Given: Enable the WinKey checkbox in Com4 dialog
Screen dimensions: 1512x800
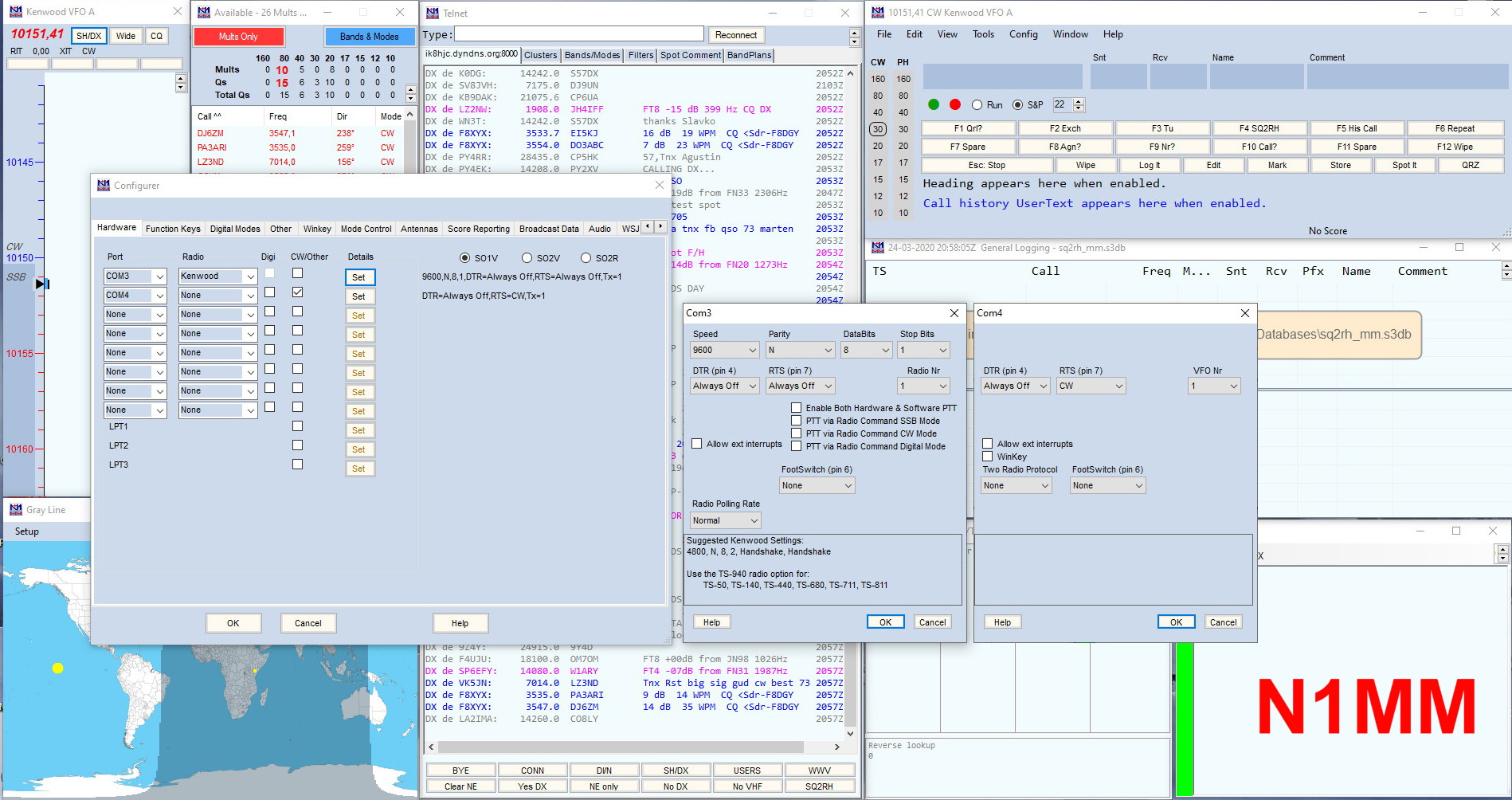Looking at the screenshot, I should click(x=988, y=457).
